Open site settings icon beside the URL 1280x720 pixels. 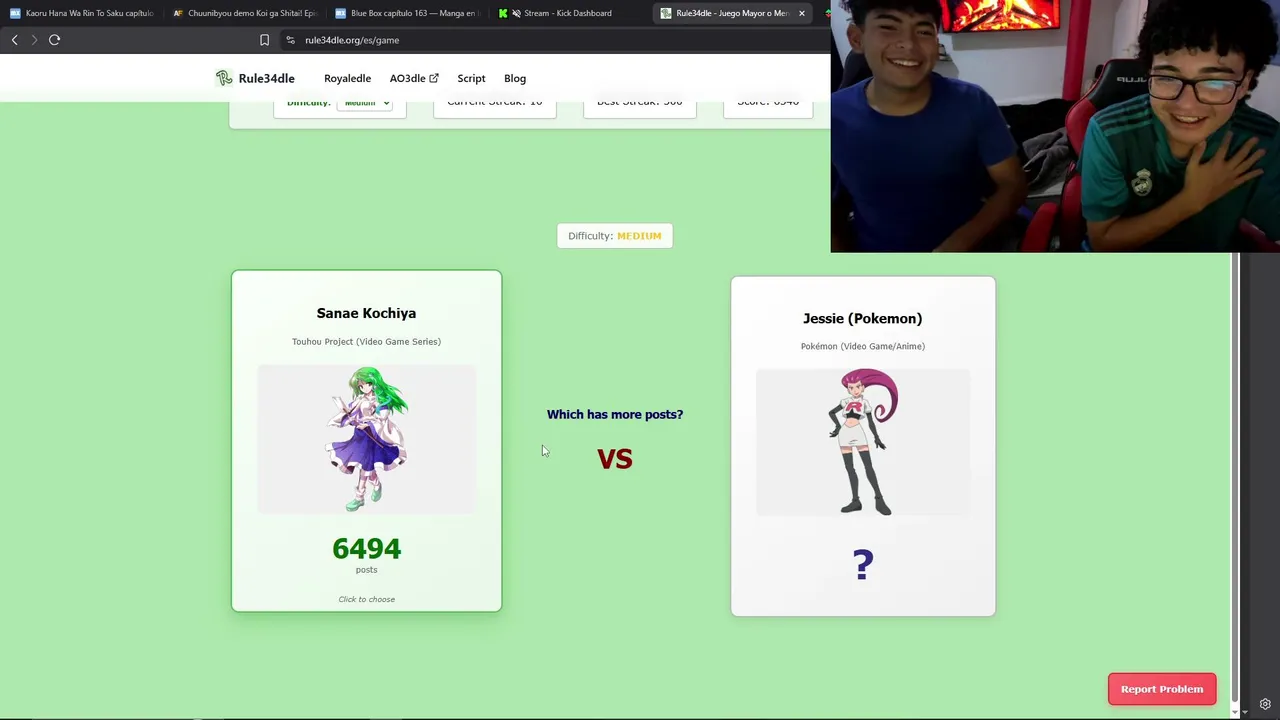tap(290, 40)
